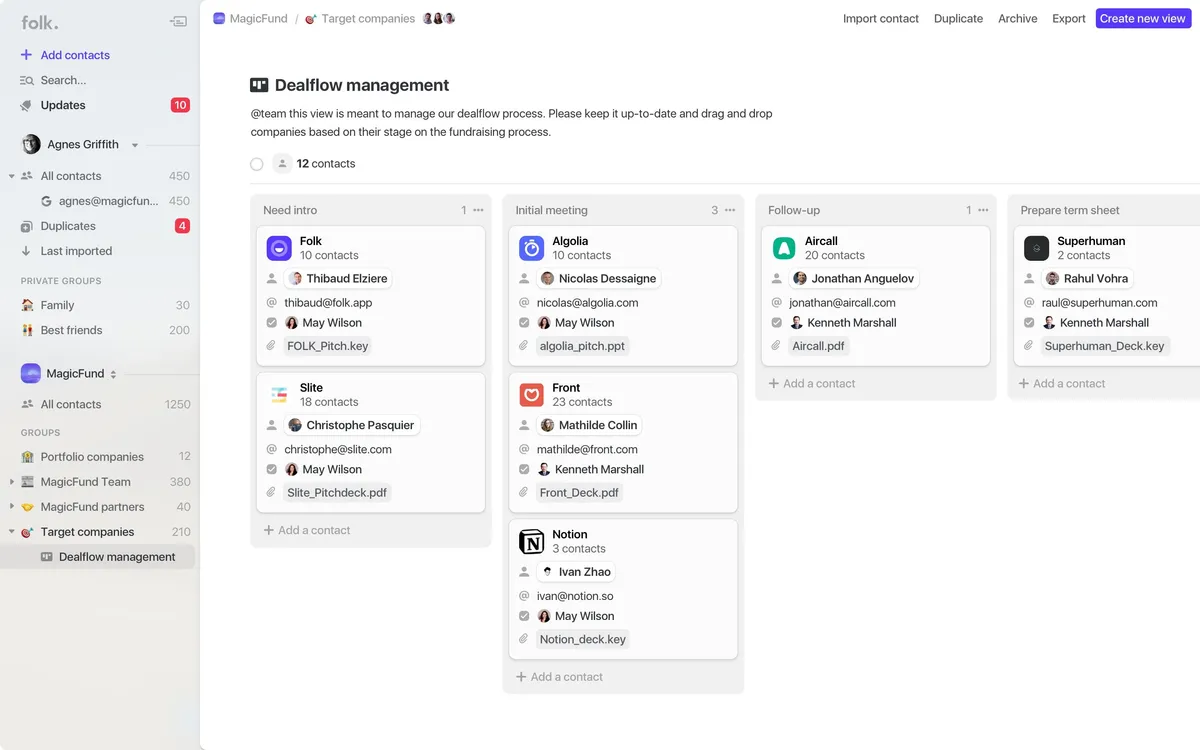The image size is (1200, 750).
Task: Toggle the checkbox in the Front card
Action: pos(524,469)
